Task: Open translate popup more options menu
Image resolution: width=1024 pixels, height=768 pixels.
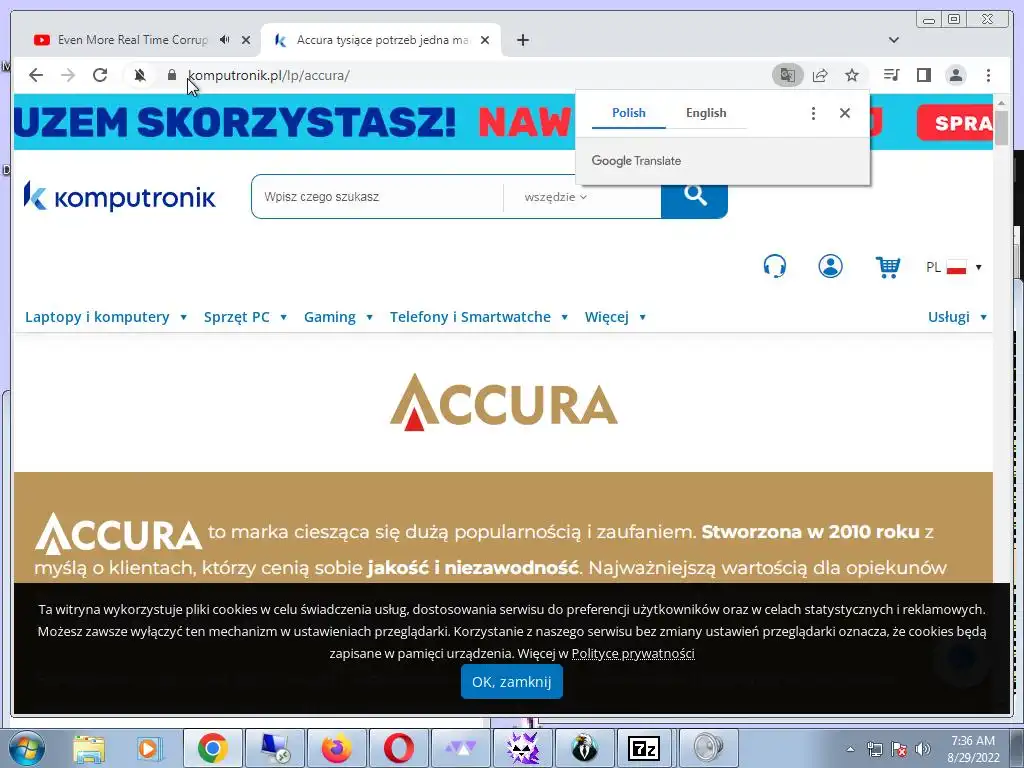Action: [x=813, y=113]
